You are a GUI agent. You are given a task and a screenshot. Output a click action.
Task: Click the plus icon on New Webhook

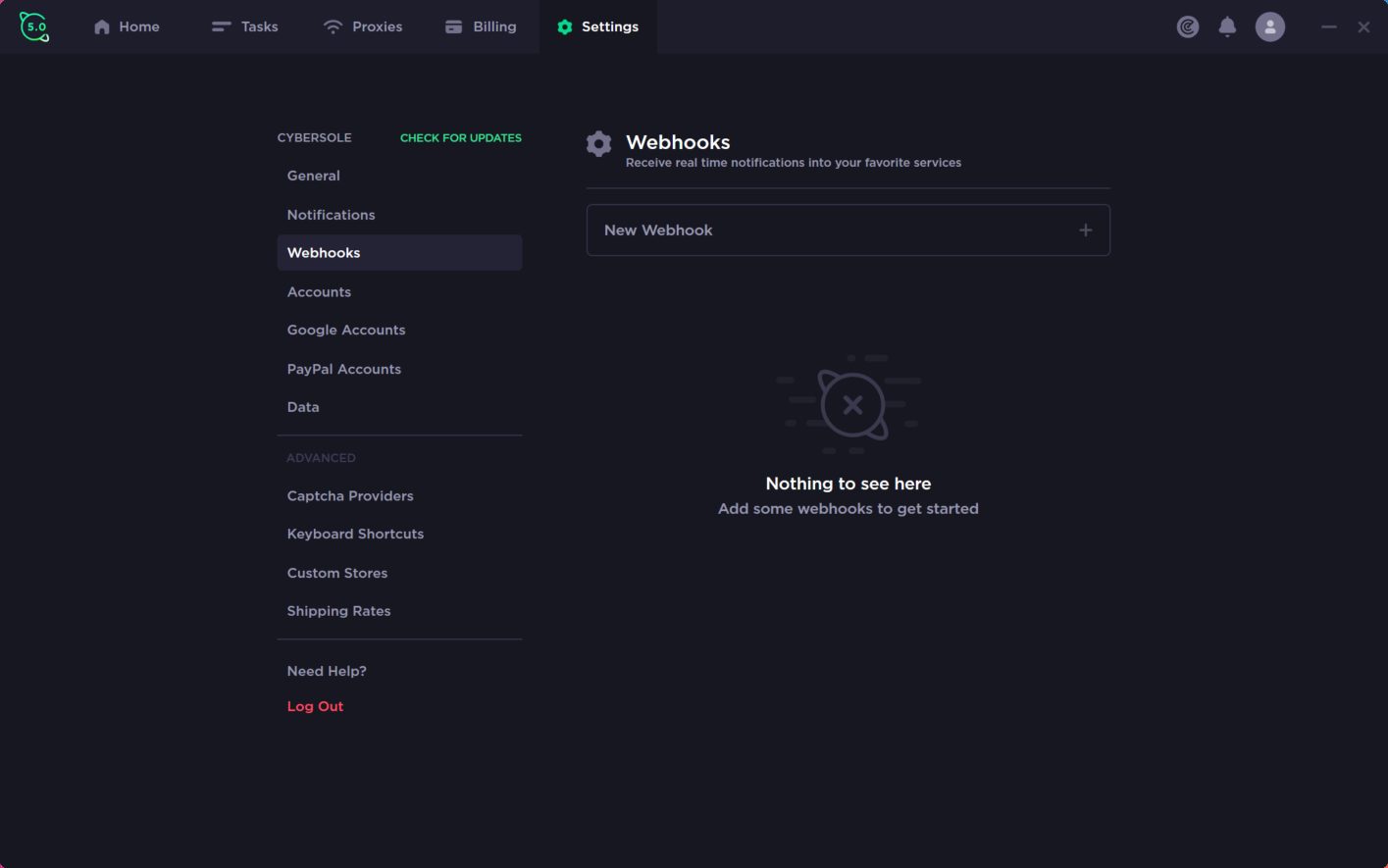(1086, 230)
